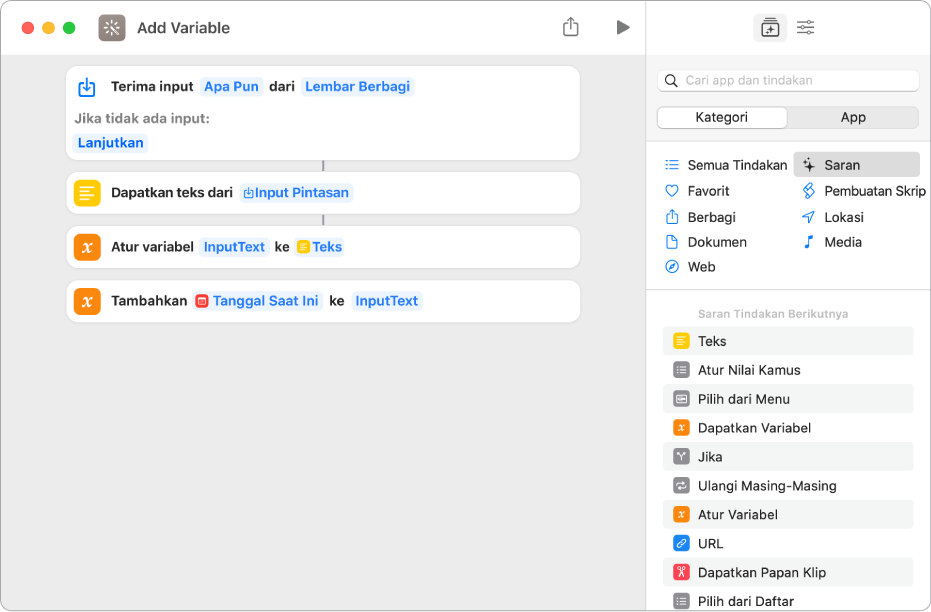Switch to the App tab
Screen dimensions: 931x612
point(852,117)
